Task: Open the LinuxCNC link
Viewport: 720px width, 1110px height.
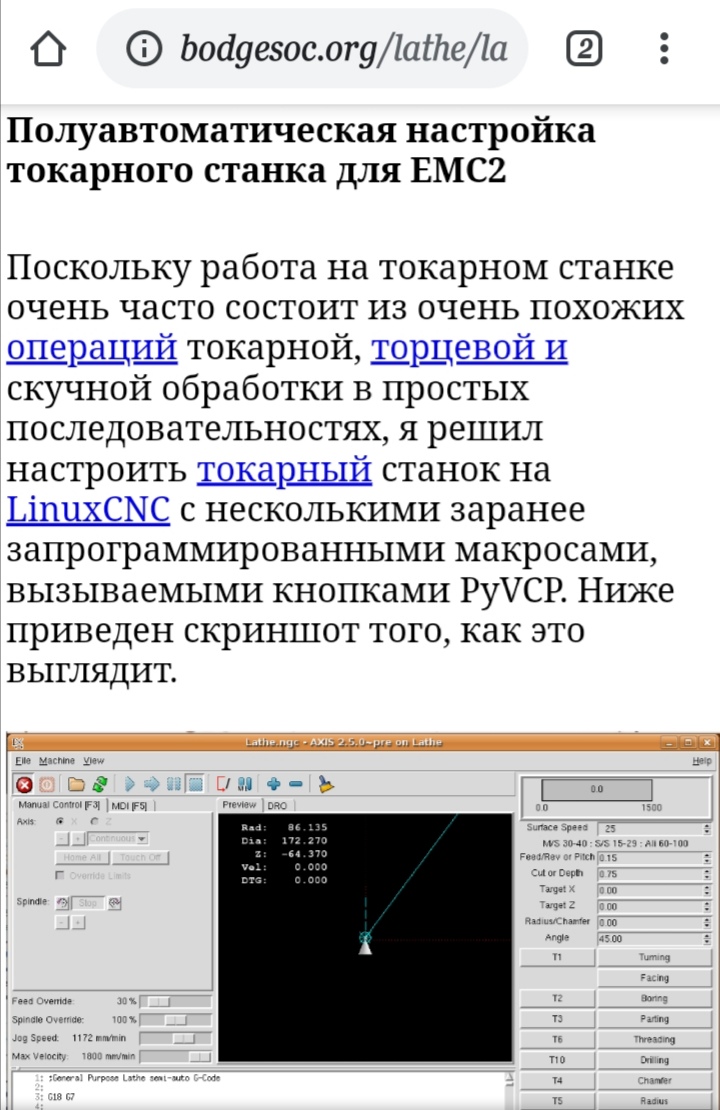Action: coord(88,510)
